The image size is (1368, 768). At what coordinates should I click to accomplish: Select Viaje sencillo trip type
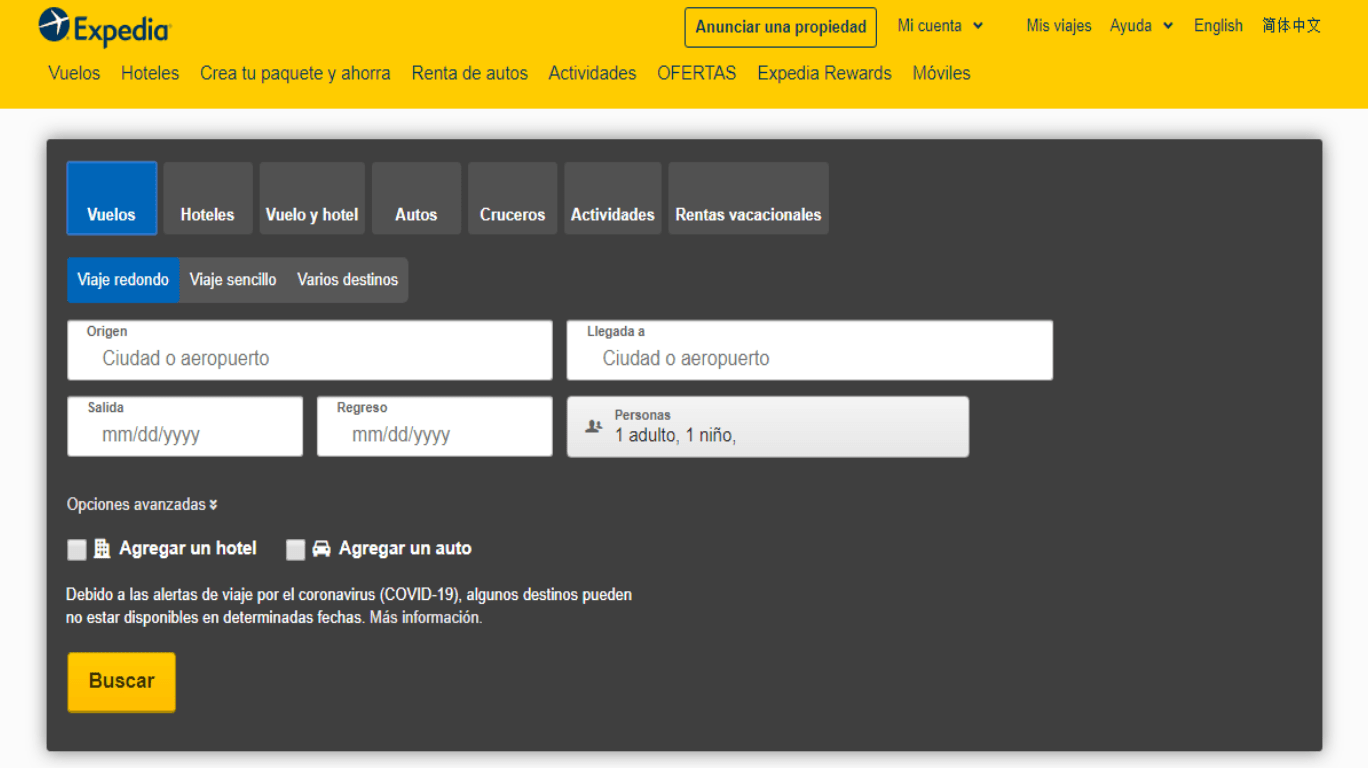(233, 280)
